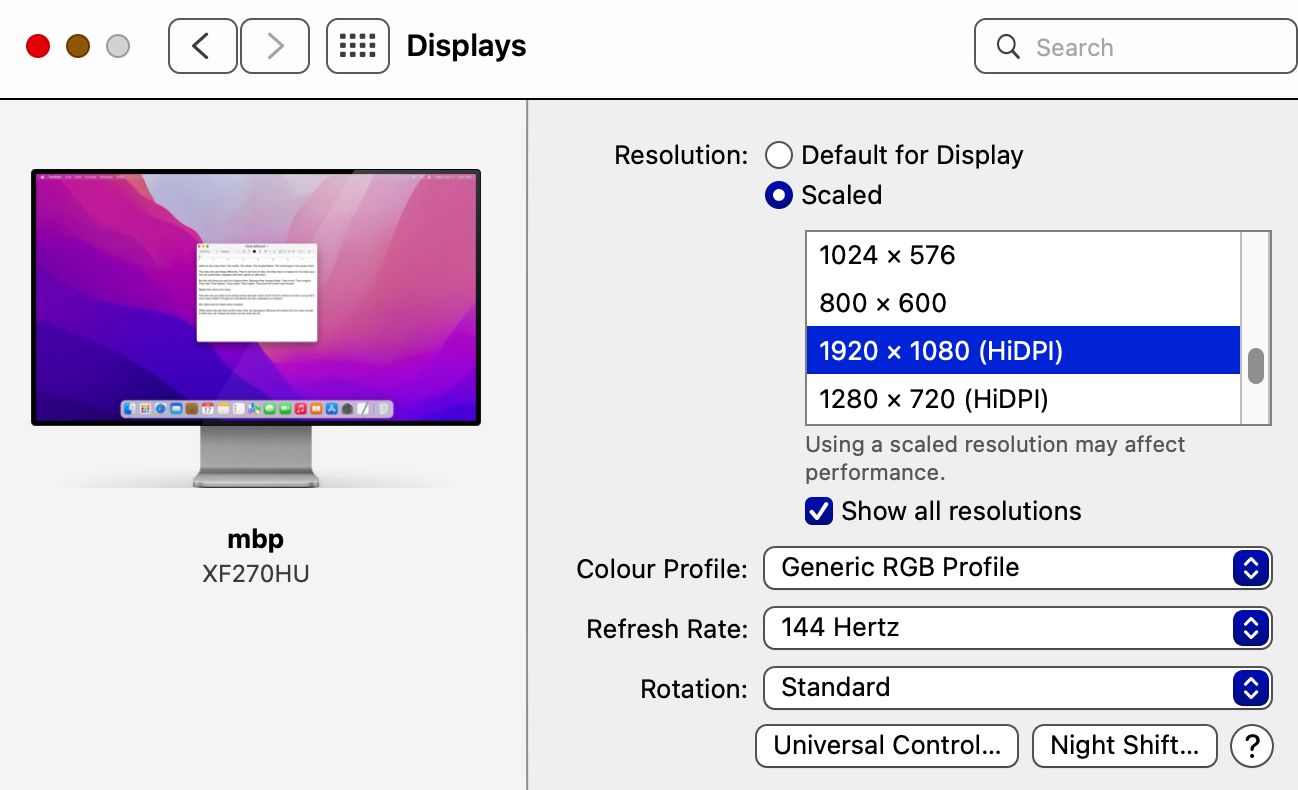1298x790 pixels.
Task: Open Night Shift settings
Action: [1124, 745]
